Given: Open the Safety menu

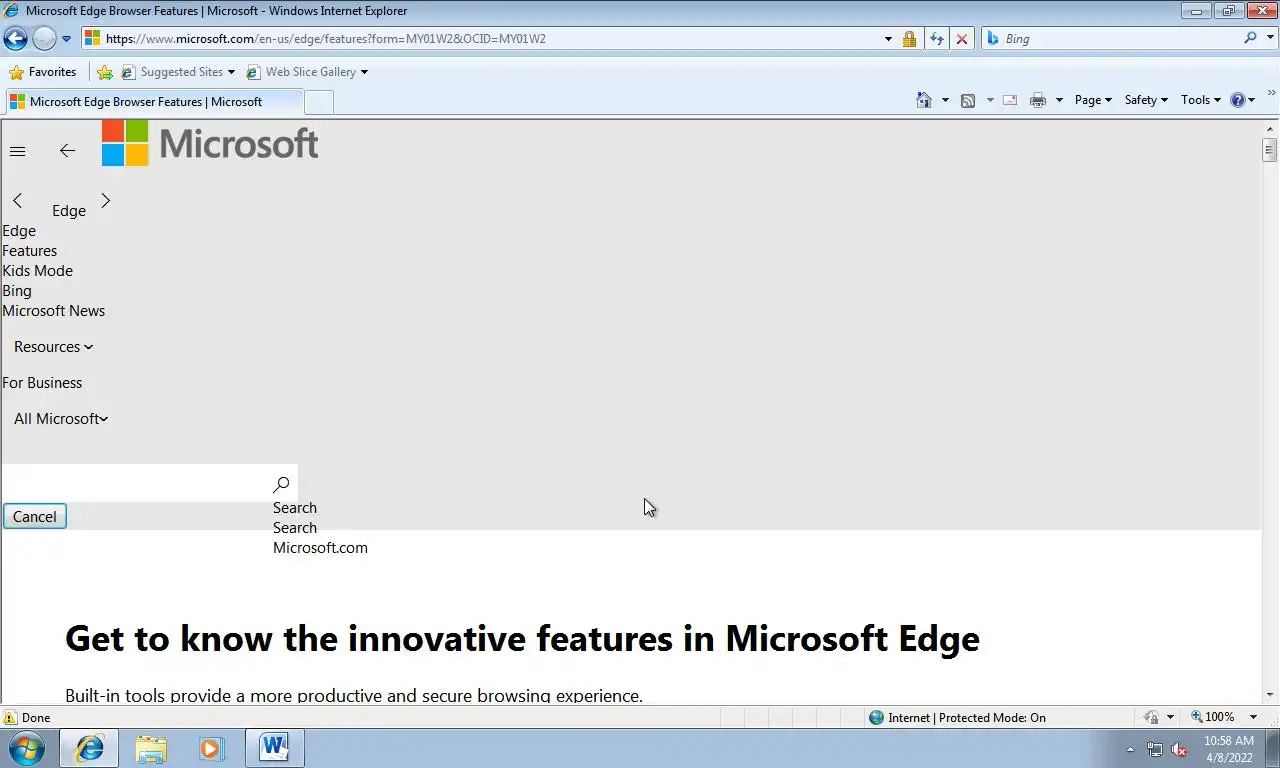Looking at the screenshot, I should click(1146, 100).
